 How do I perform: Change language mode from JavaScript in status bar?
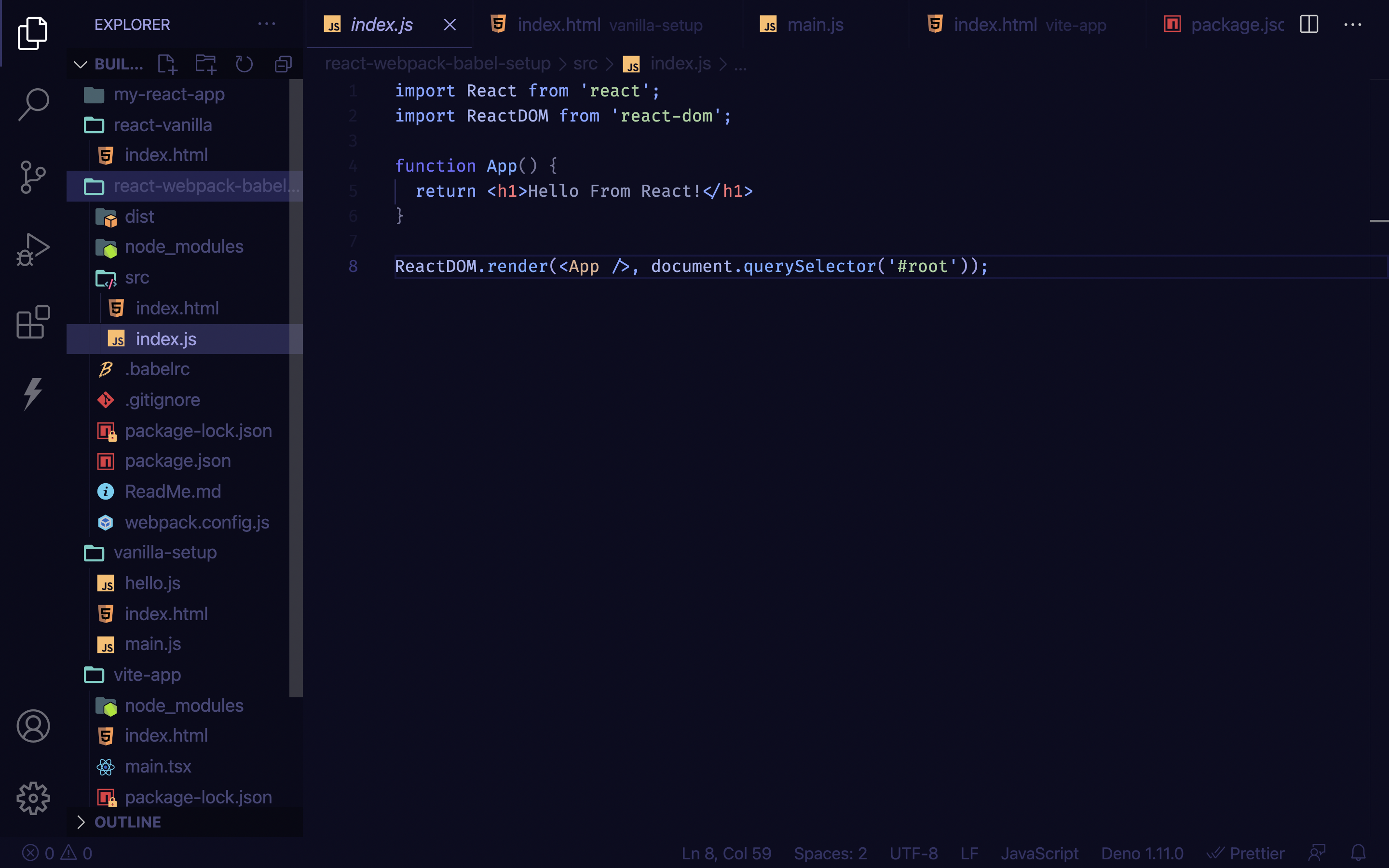[1039, 853]
